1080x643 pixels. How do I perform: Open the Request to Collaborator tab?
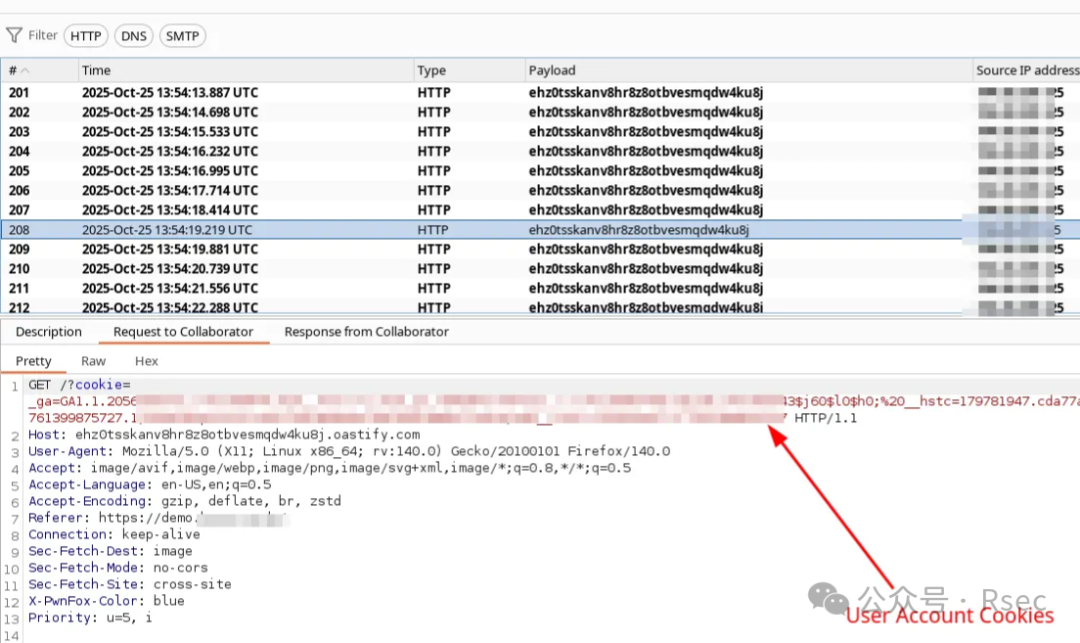click(x=183, y=332)
